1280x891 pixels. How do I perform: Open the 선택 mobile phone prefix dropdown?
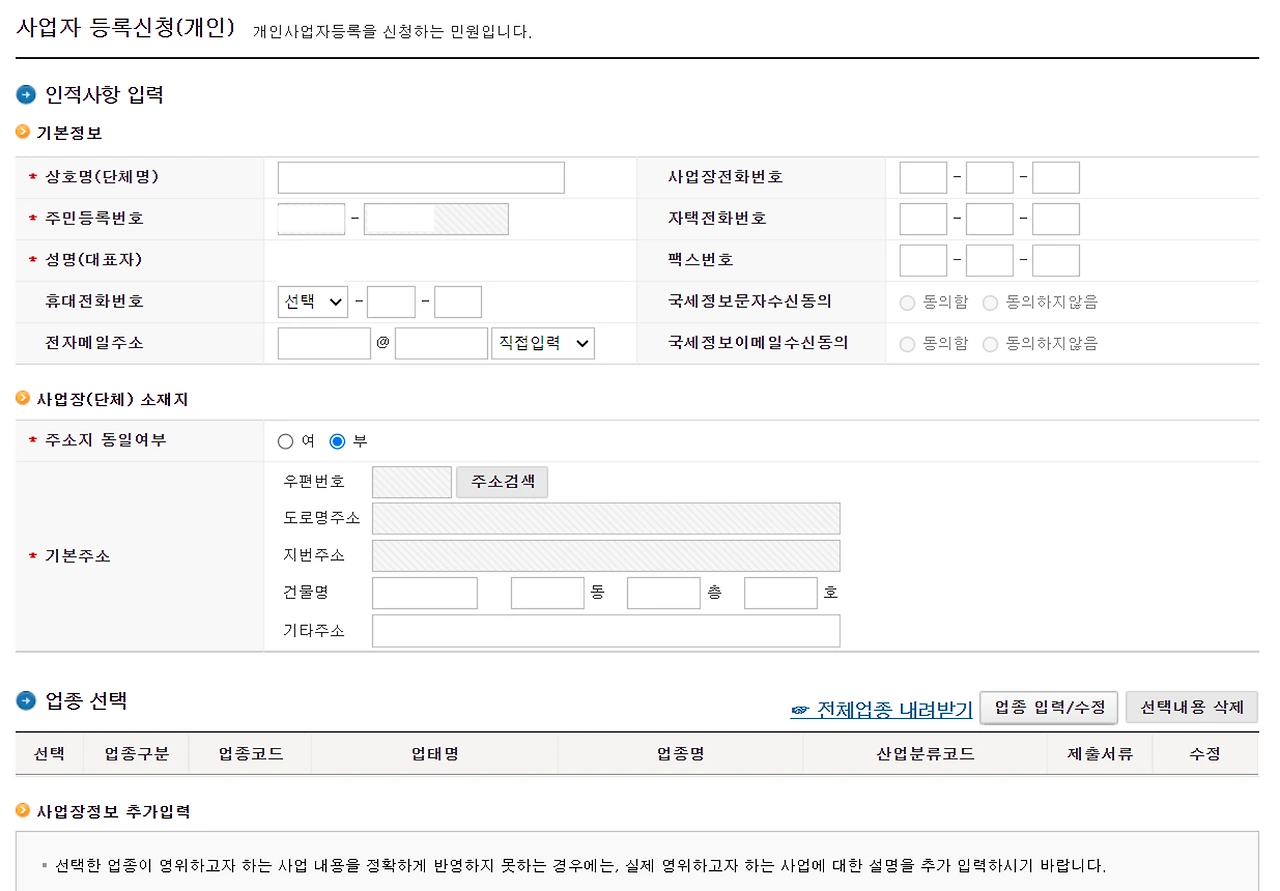[x=312, y=301]
